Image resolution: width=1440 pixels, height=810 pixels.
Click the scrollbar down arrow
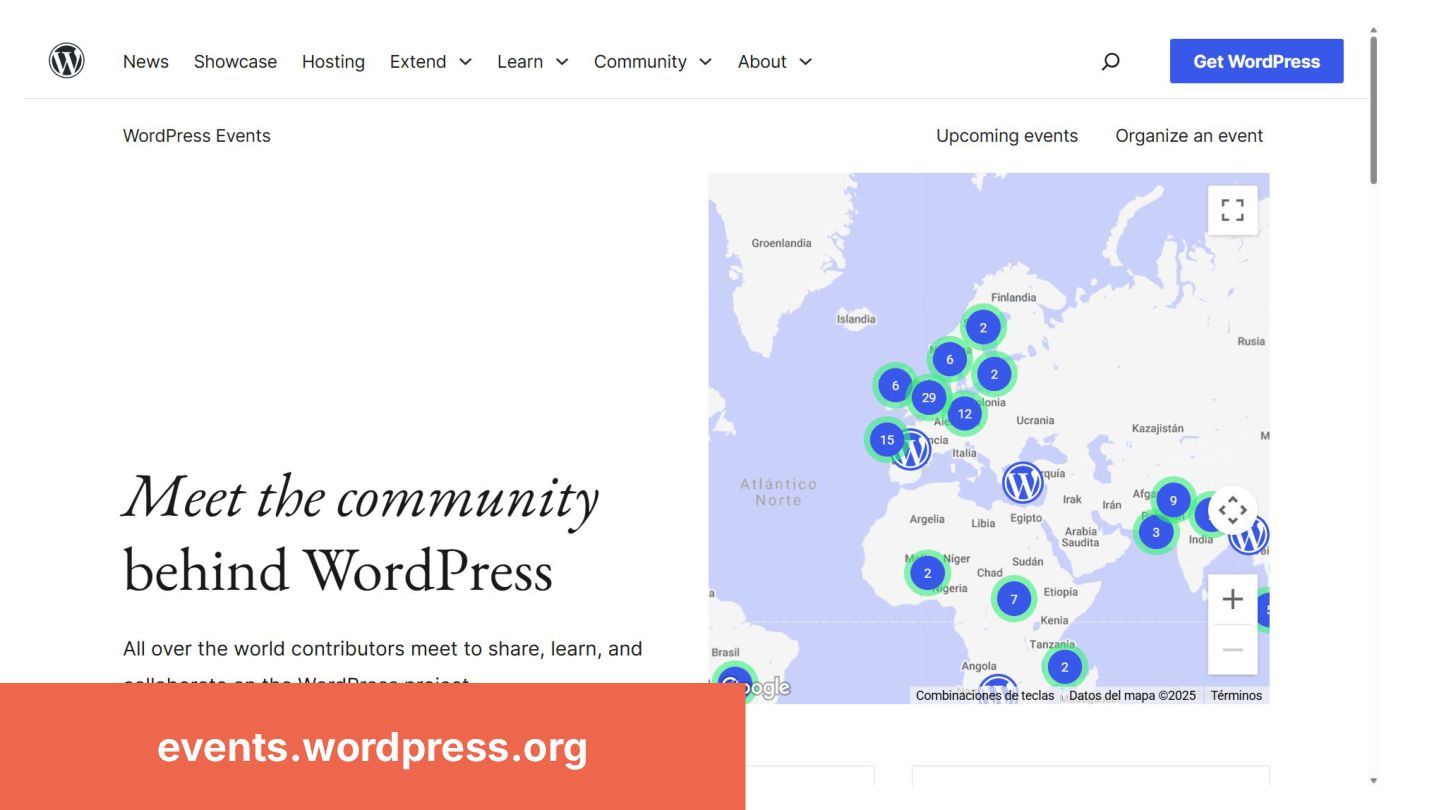point(1374,780)
